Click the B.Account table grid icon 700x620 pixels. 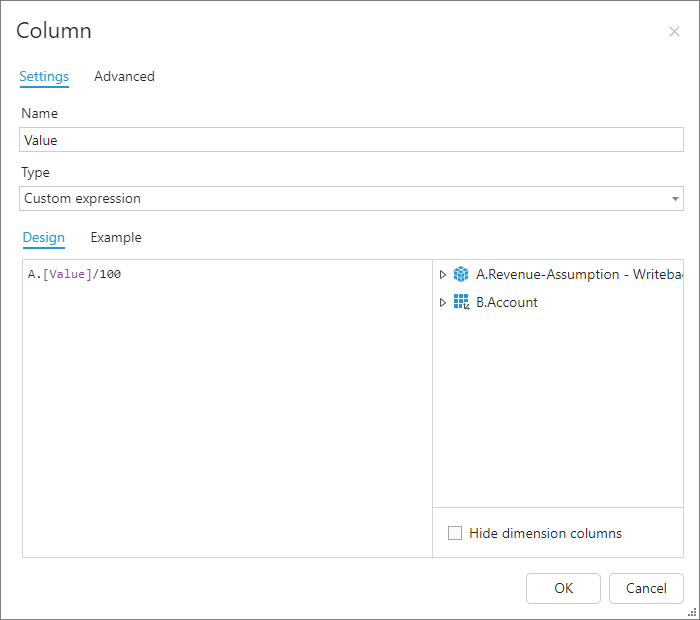pyautogui.click(x=461, y=302)
